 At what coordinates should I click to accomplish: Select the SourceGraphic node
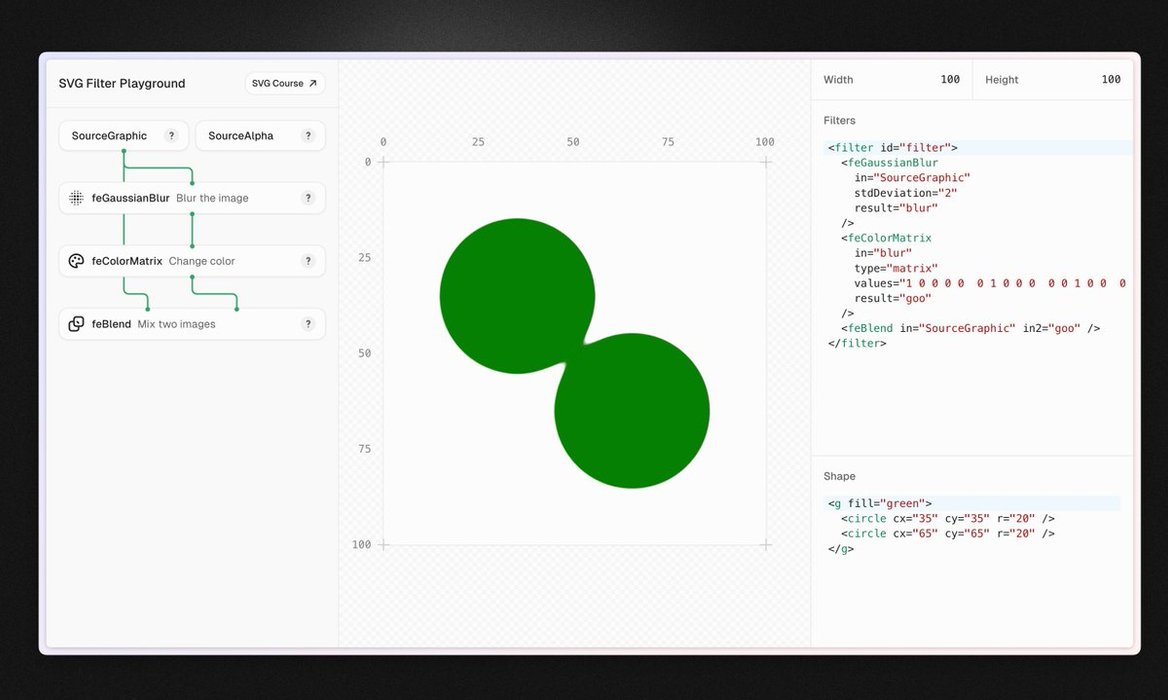[x=109, y=136]
